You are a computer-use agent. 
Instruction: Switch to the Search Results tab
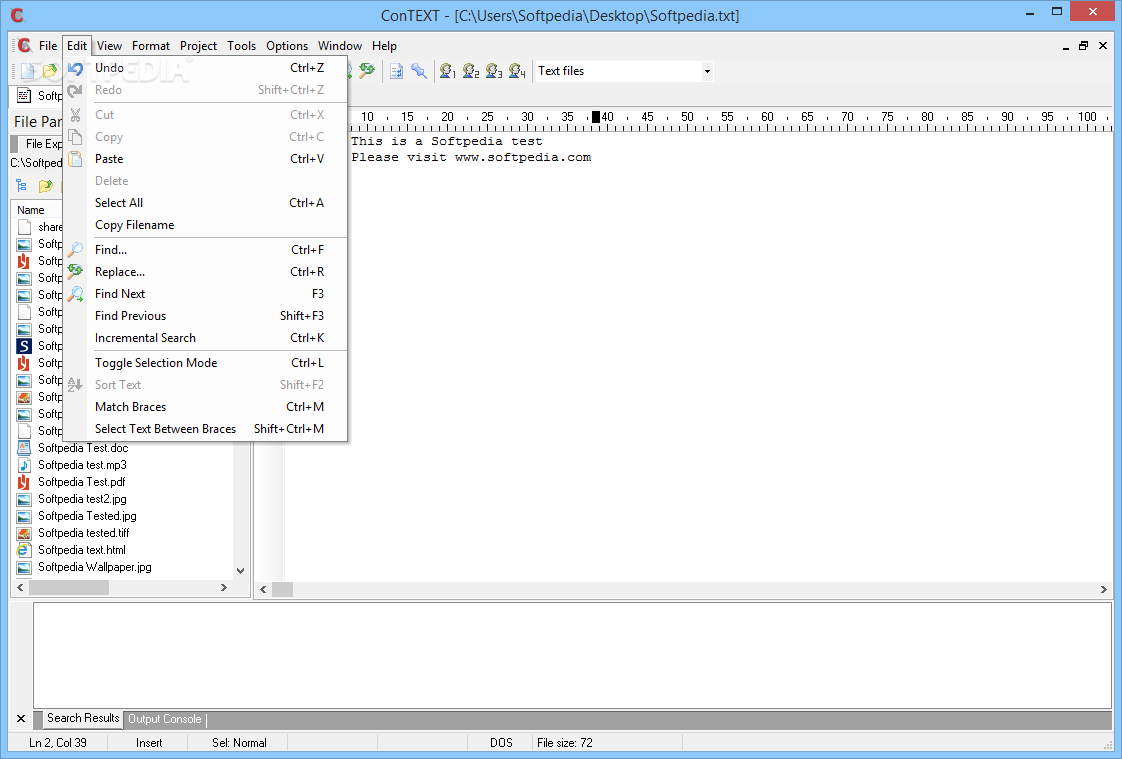pos(83,718)
